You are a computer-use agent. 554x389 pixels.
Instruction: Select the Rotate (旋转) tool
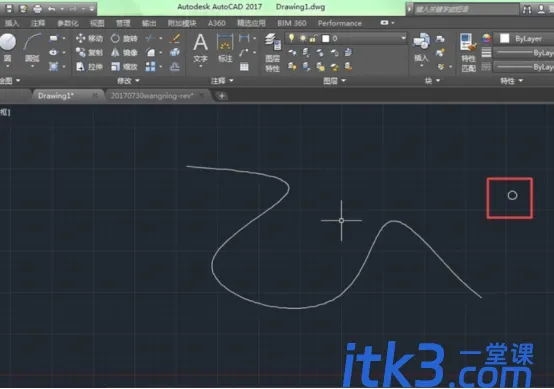(x=124, y=39)
